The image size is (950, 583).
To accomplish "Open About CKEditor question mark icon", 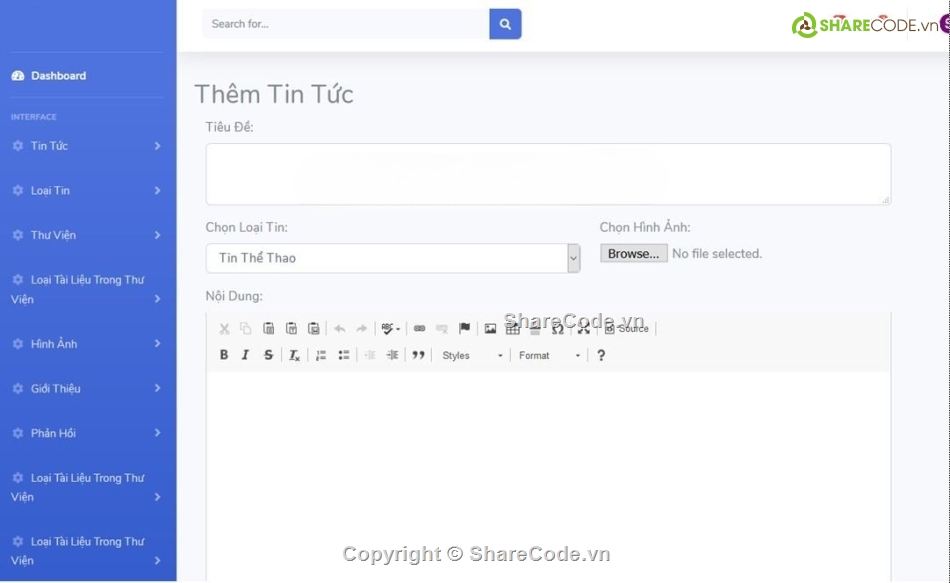I will click(x=601, y=355).
